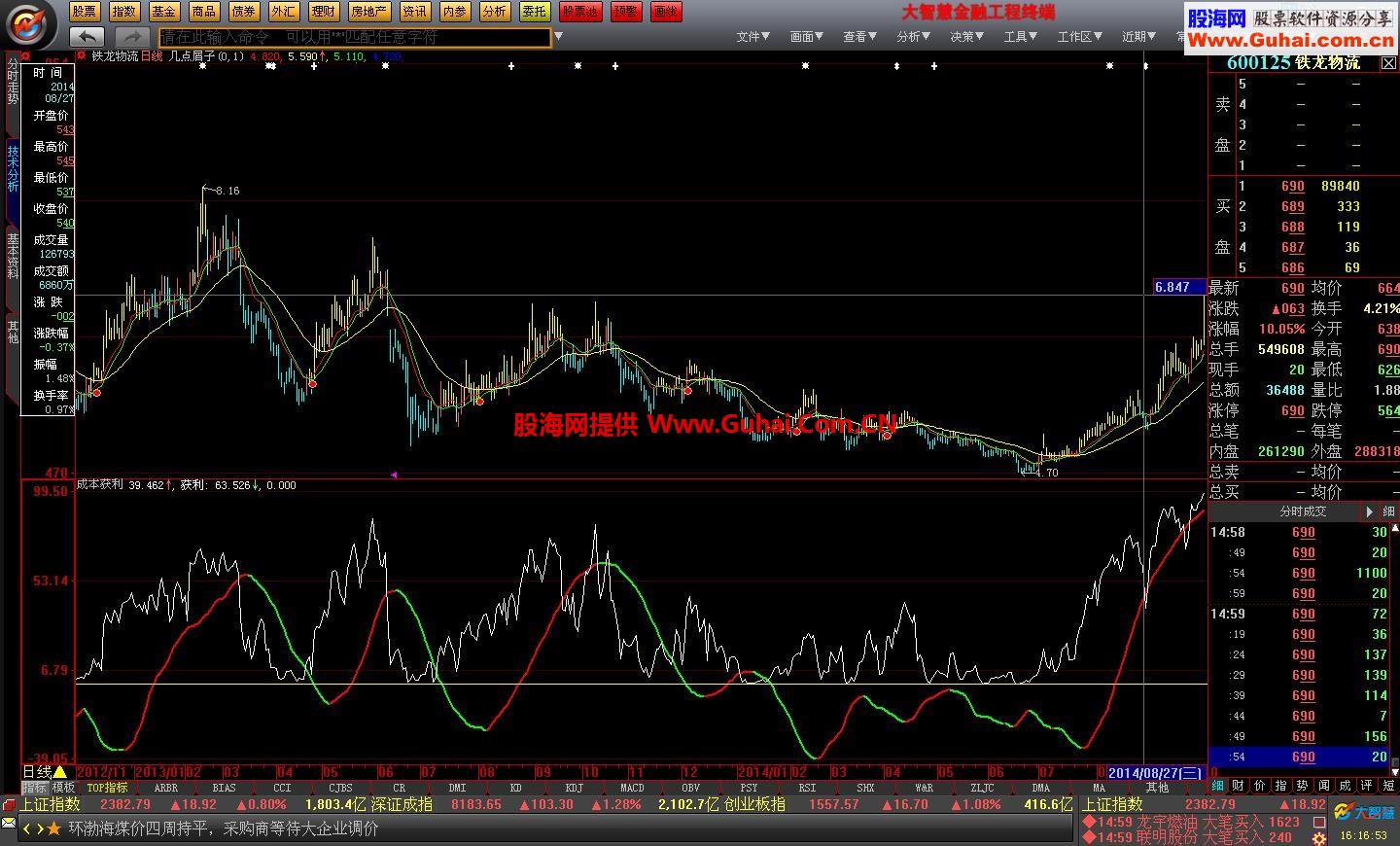This screenshot has height=846, width=1400.
Task: Expand the 分析 dropdown menu in menu bar
Action: tap(913, 37)
